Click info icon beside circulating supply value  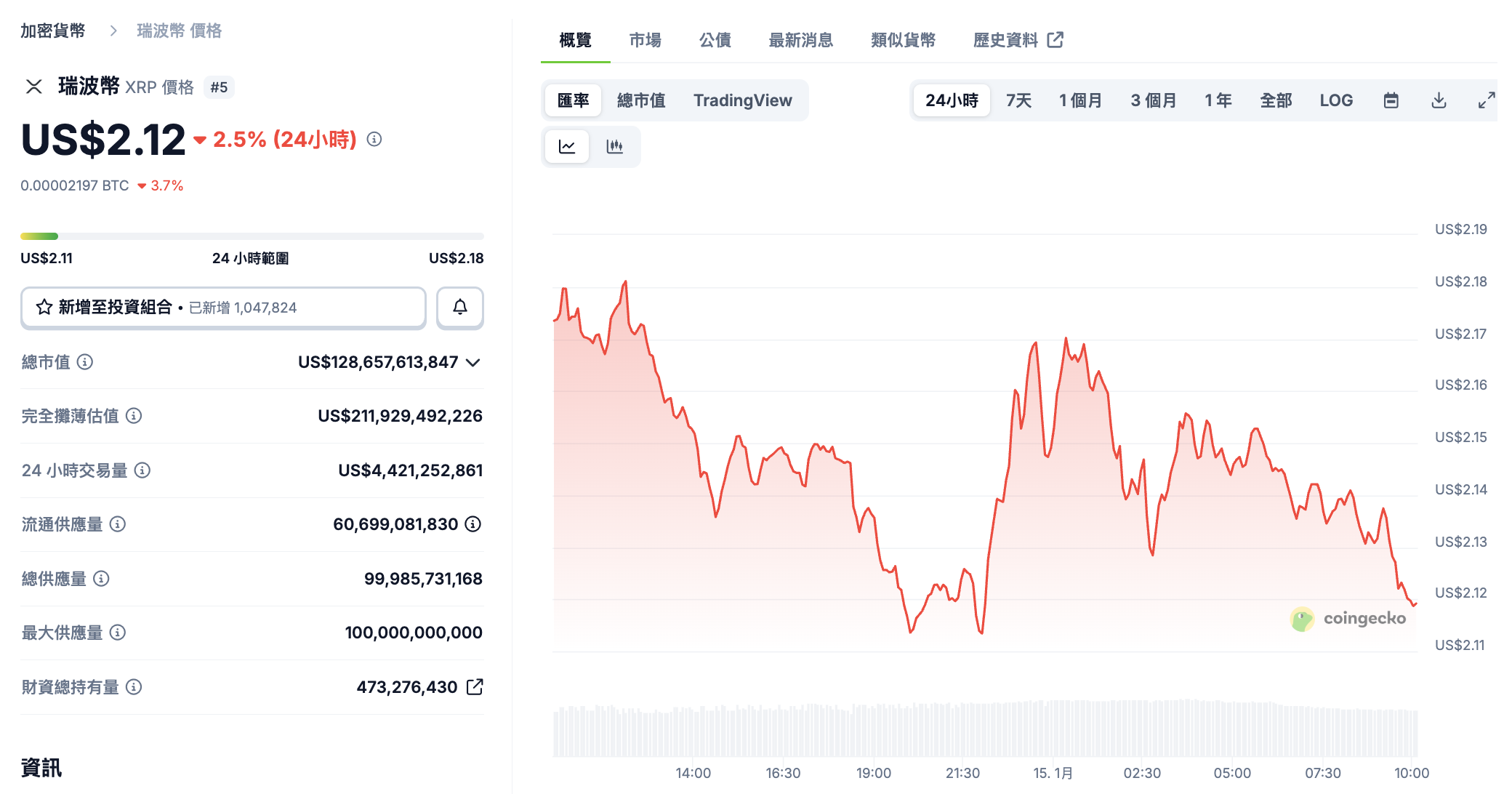(x=473, y=524)
